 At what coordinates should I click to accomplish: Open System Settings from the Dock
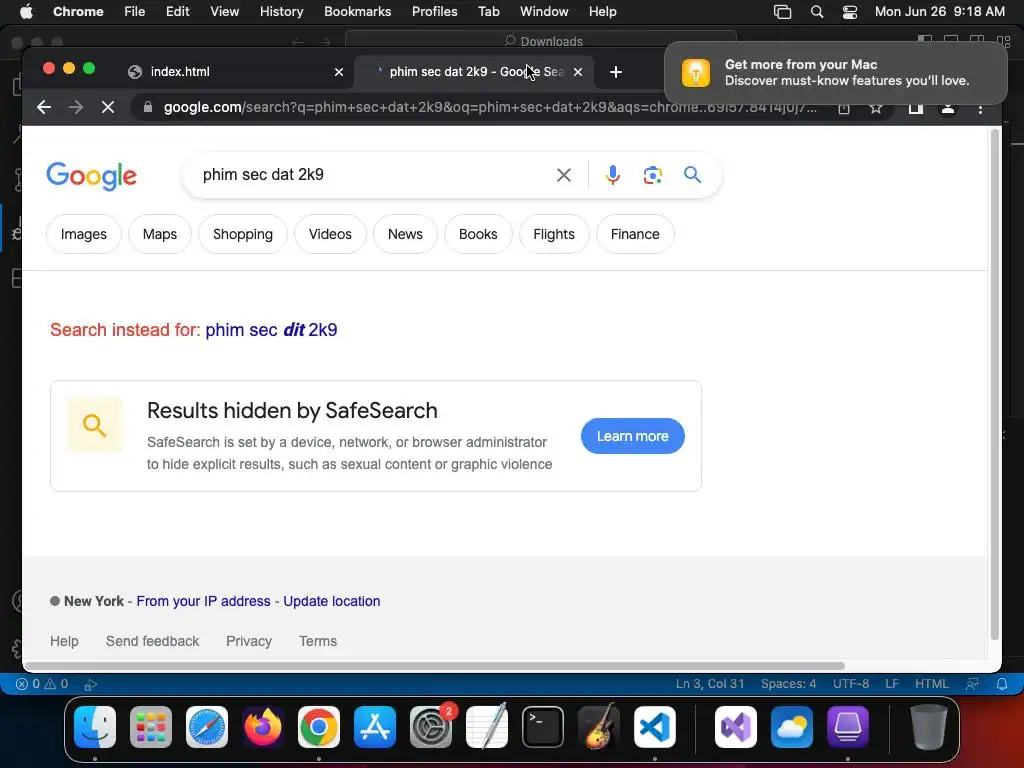click(x=431, y=727)
